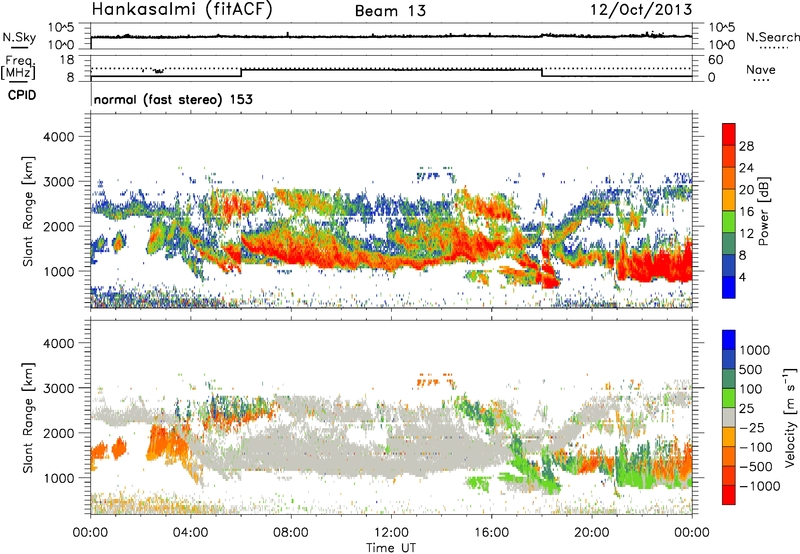This screenshot has width=800, height=554.
Task: Click the 18 tick on the frequency axis
Action: point(67,60)
